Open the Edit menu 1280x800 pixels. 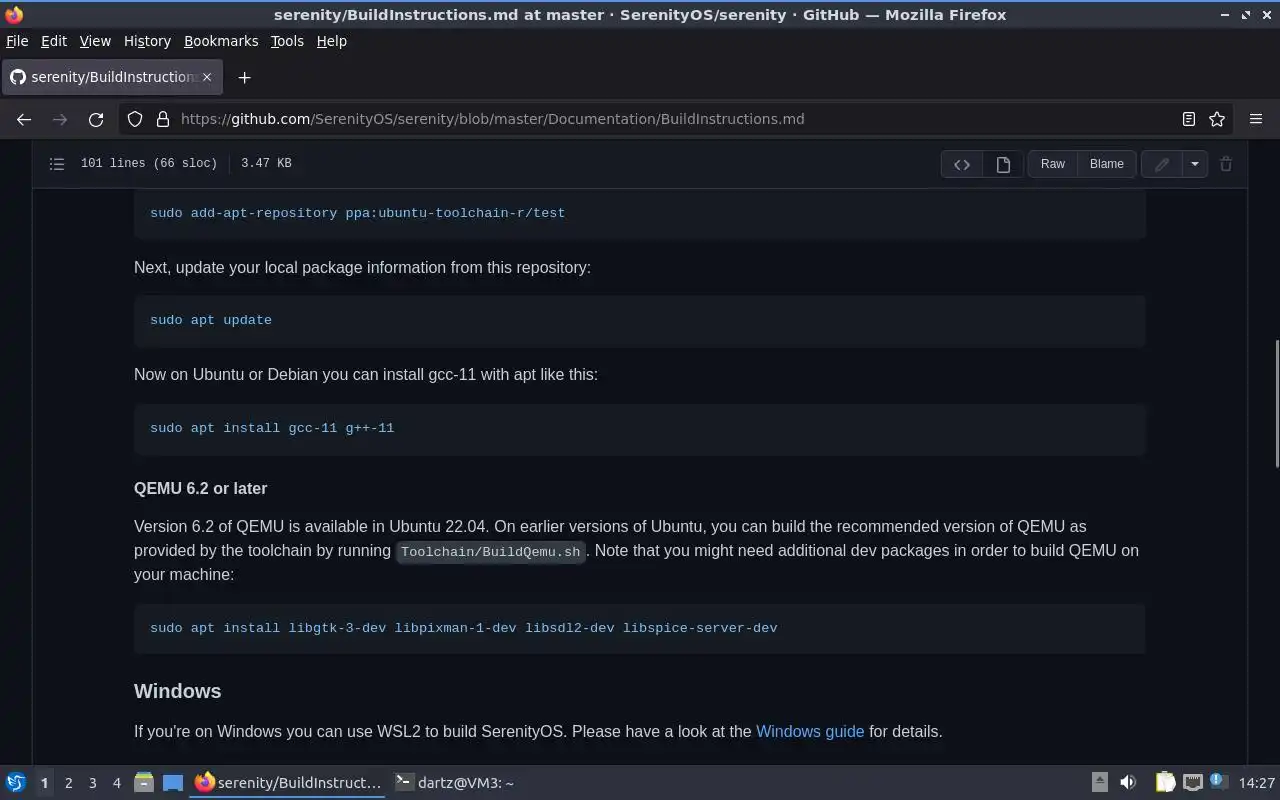[54, 41]
